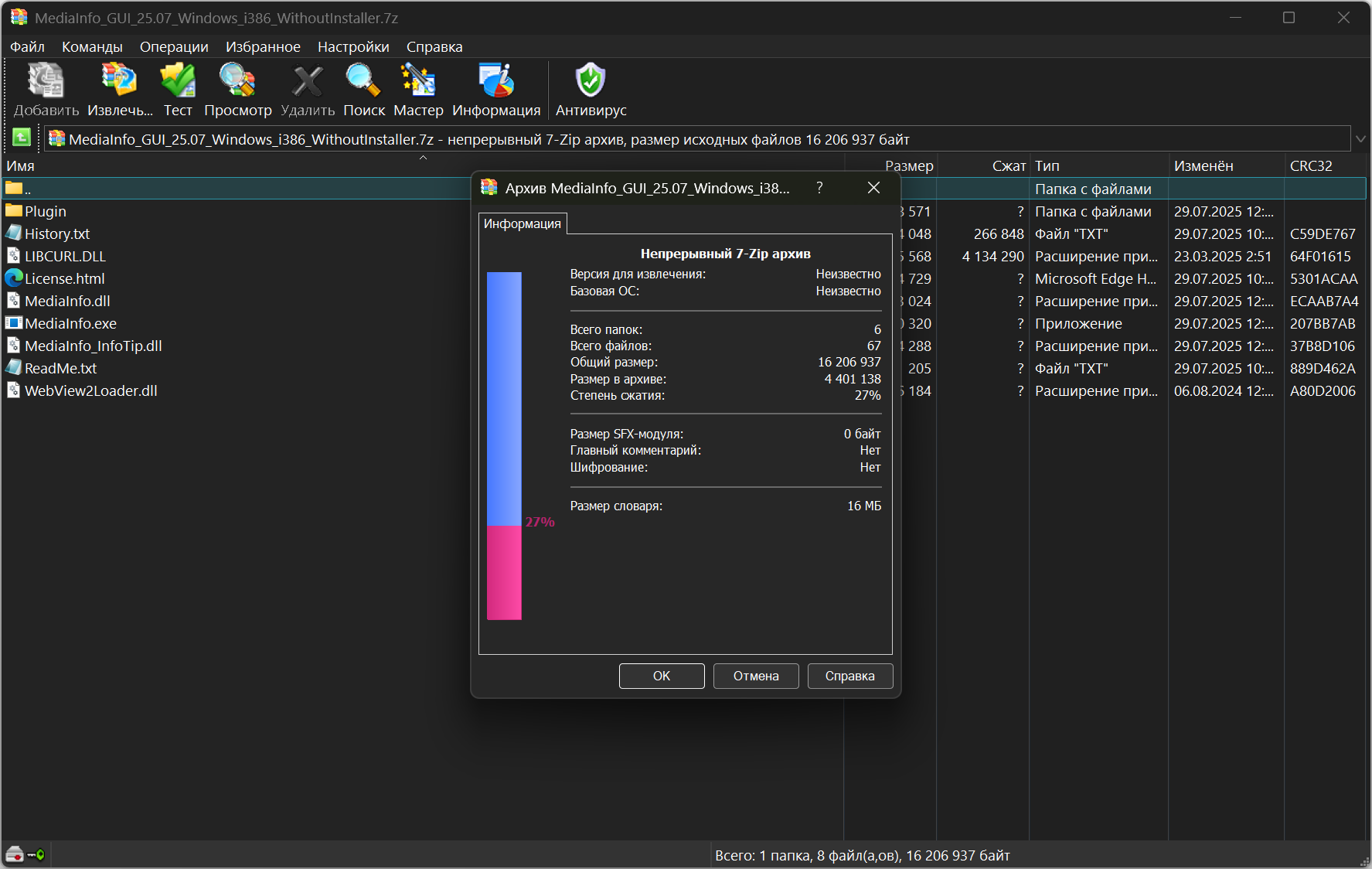Click the archive path address field
This screenshot has width=1372, height=869.
coord(696,139)
